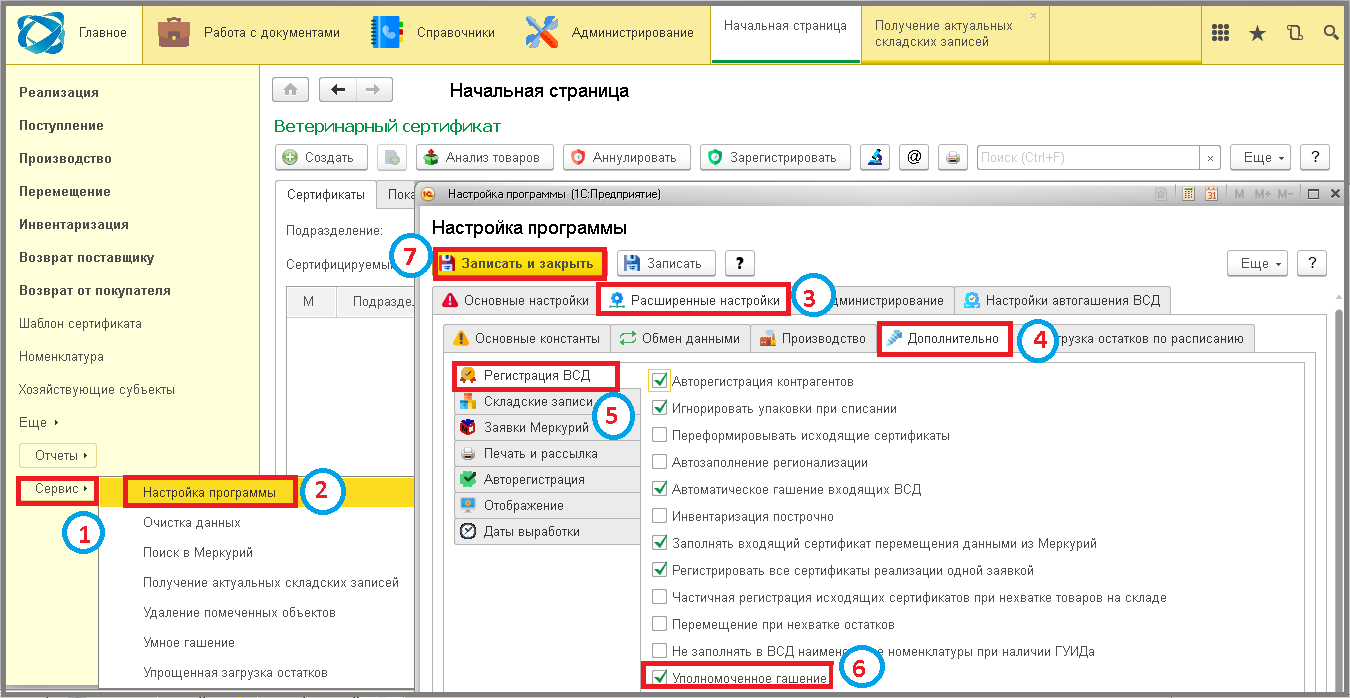The width and height of the screenshot is (1350, 698).
Task: Open Еще dropdown in settings window
Action: tap(1258, 263)
